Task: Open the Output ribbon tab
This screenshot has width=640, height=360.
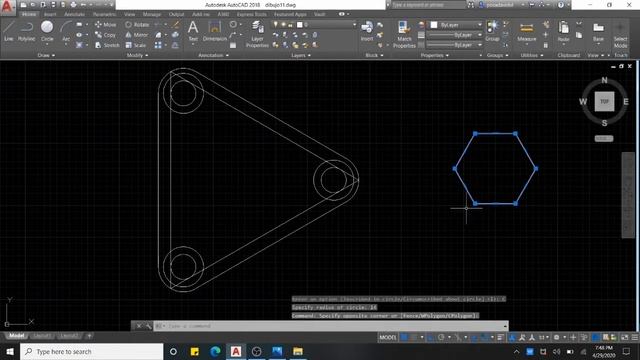Action: [x=176, y=14]
